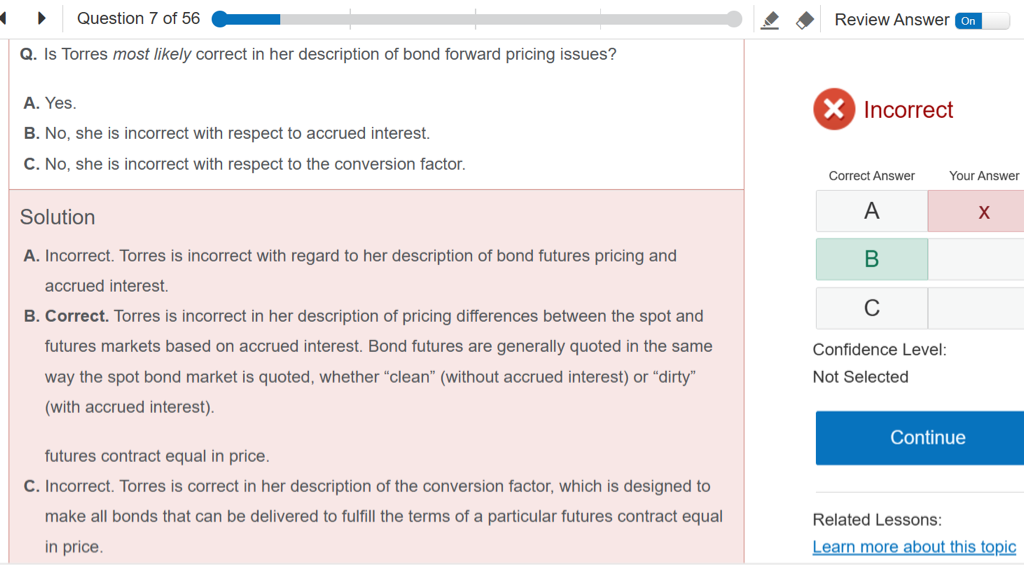This screenshot has height=565, width=1024.
Task: Select the eraser tool
Action: 805,20
